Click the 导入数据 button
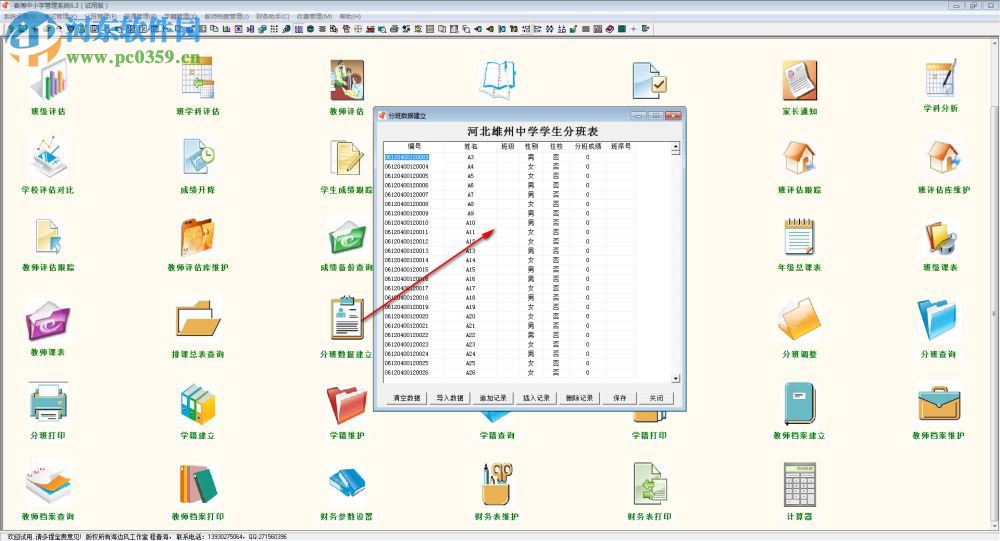1000x541 pixels. pyautogui.click(x=450, y=398)
